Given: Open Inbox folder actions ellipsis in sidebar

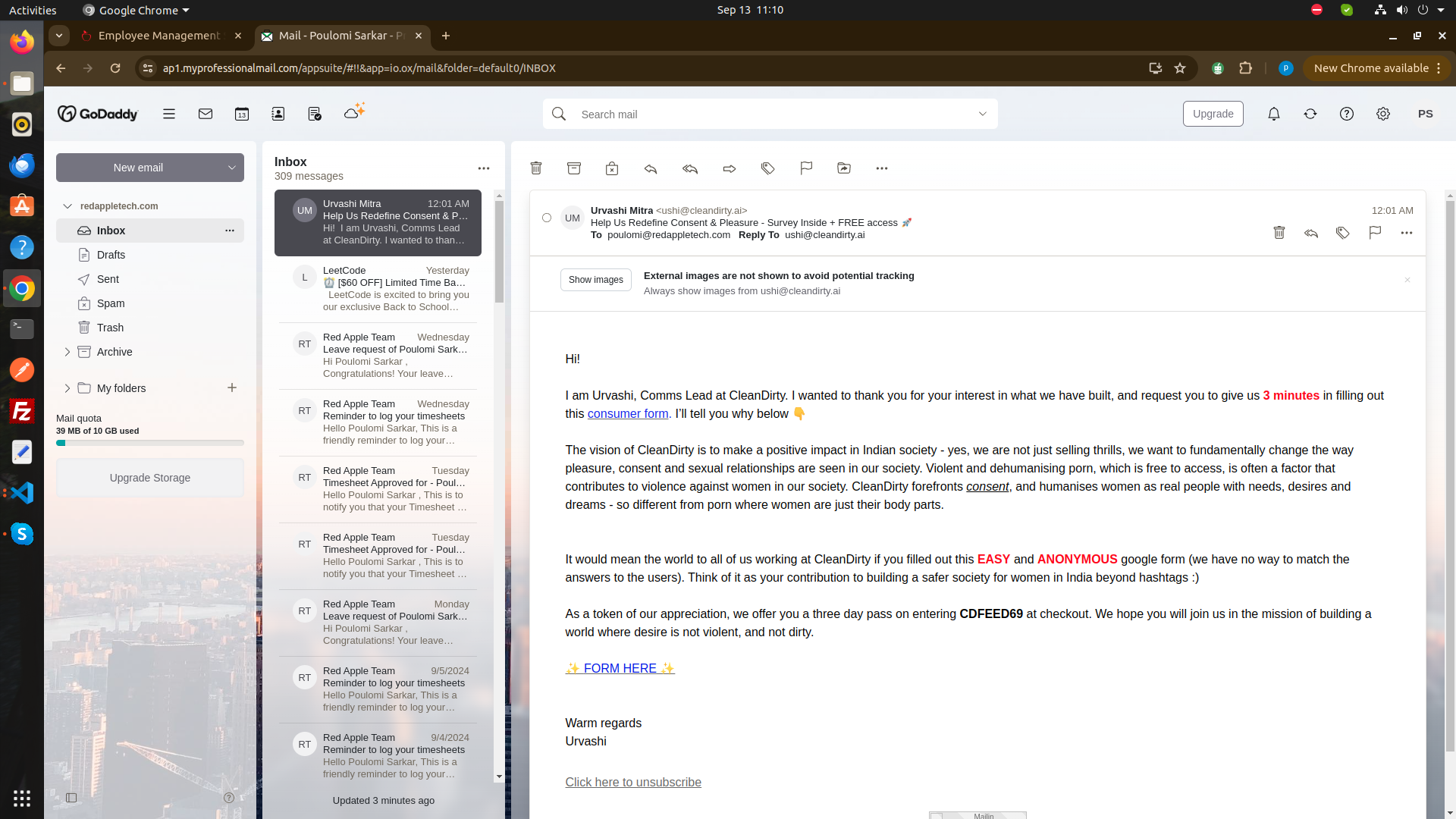Looking at the screenshot, I should click(230, 231).
